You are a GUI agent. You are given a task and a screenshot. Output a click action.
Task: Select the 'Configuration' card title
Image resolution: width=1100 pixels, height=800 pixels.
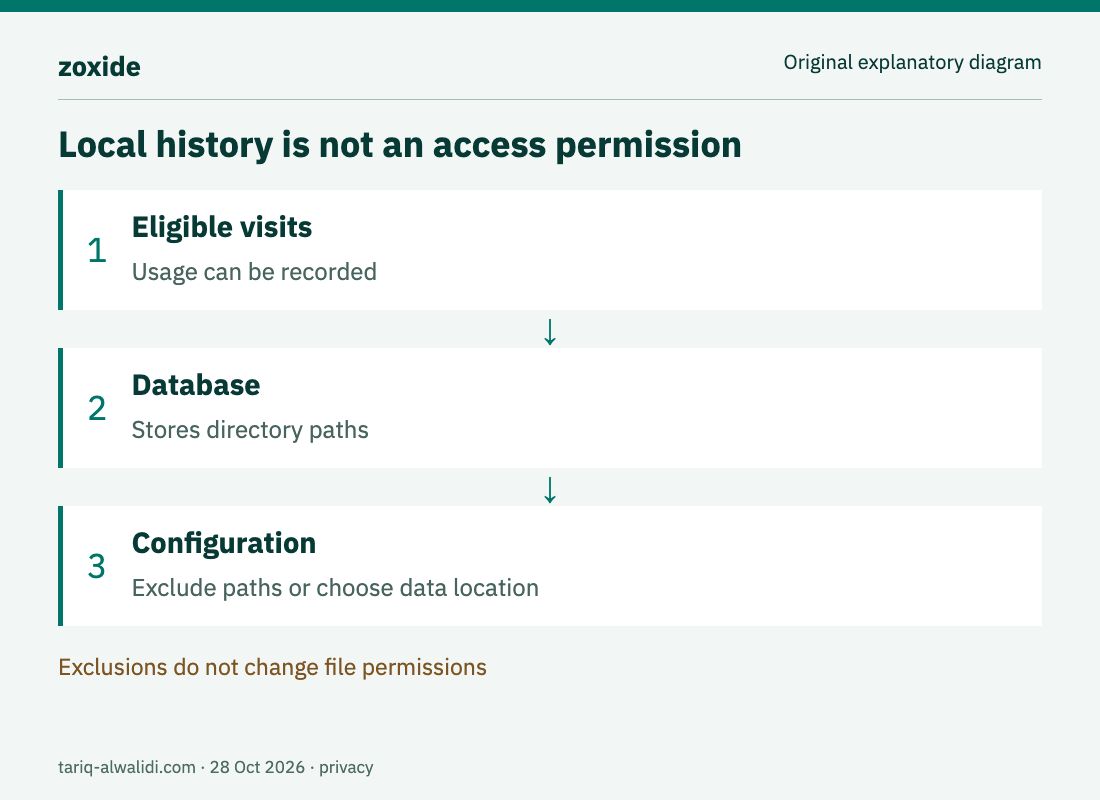coord(224,543)
